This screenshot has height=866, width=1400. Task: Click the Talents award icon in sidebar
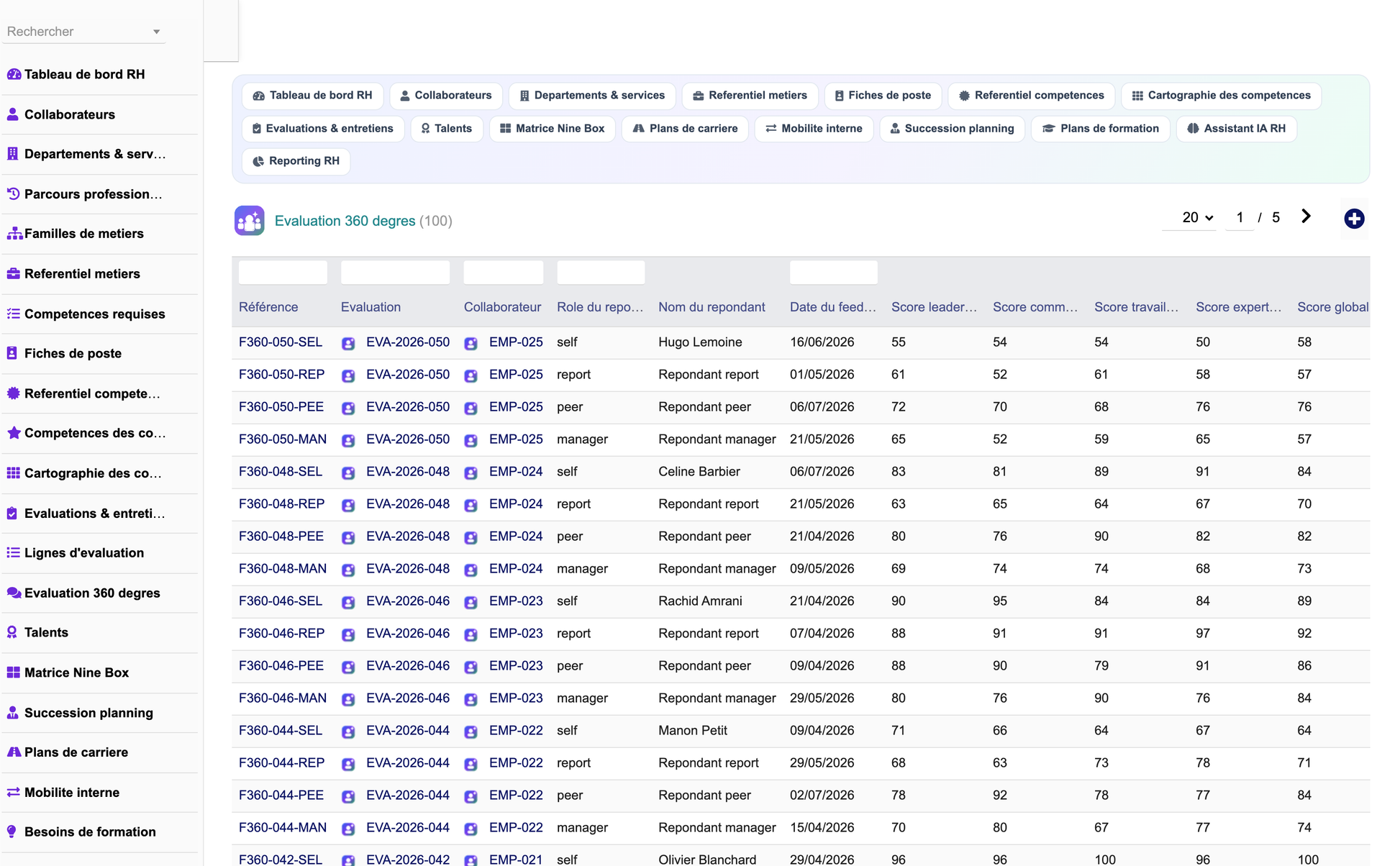click(x=12, y=632)
